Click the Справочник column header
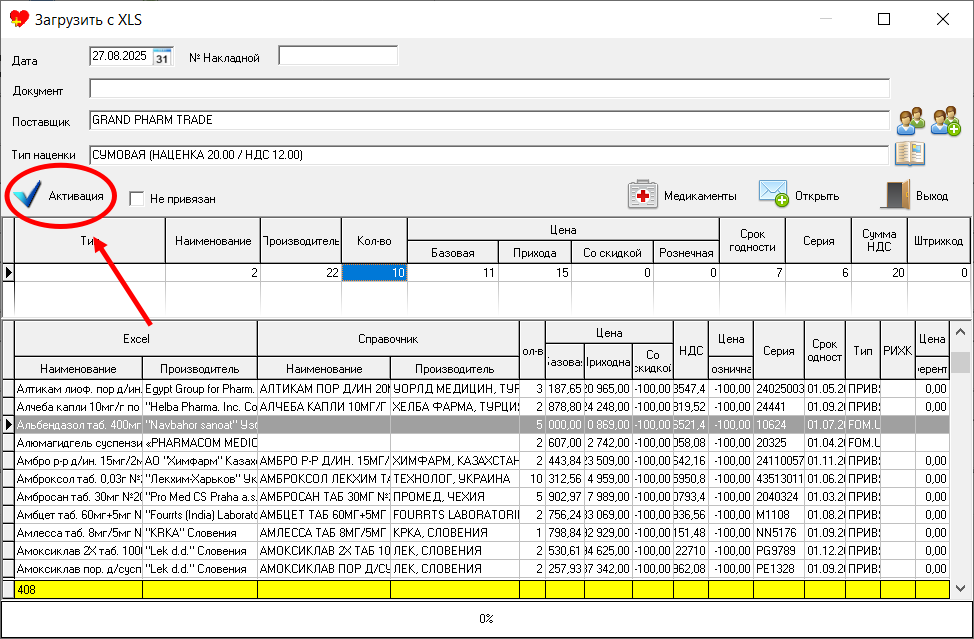Viewport: 974px width, 639px height. [388, 339]
